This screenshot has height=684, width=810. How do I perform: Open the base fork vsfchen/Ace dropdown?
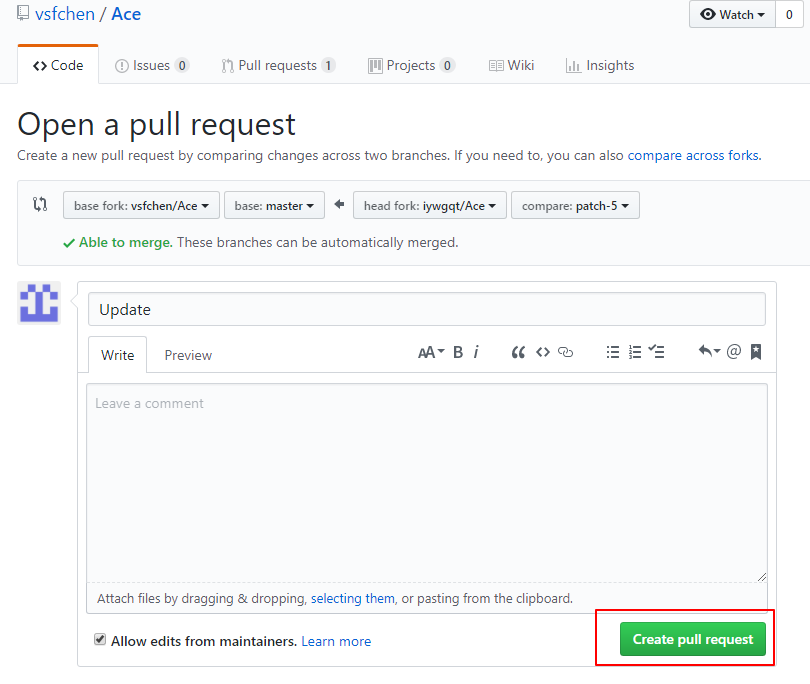(142, 206)
